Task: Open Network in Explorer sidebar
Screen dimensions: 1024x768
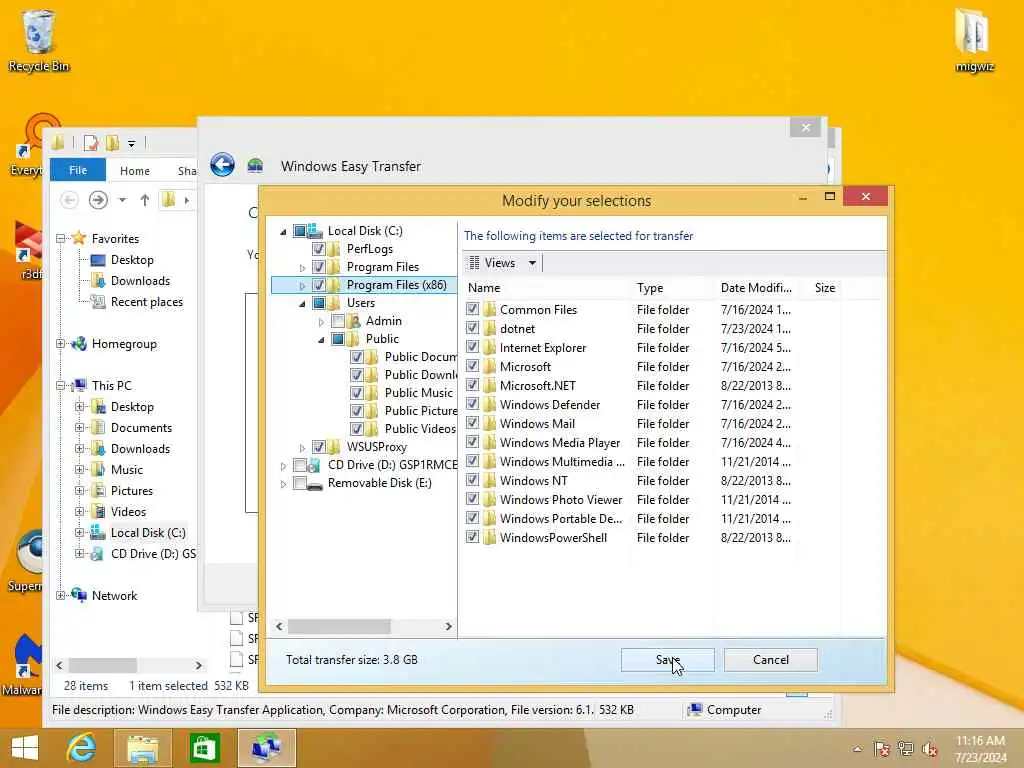Action: click(114, 595)
